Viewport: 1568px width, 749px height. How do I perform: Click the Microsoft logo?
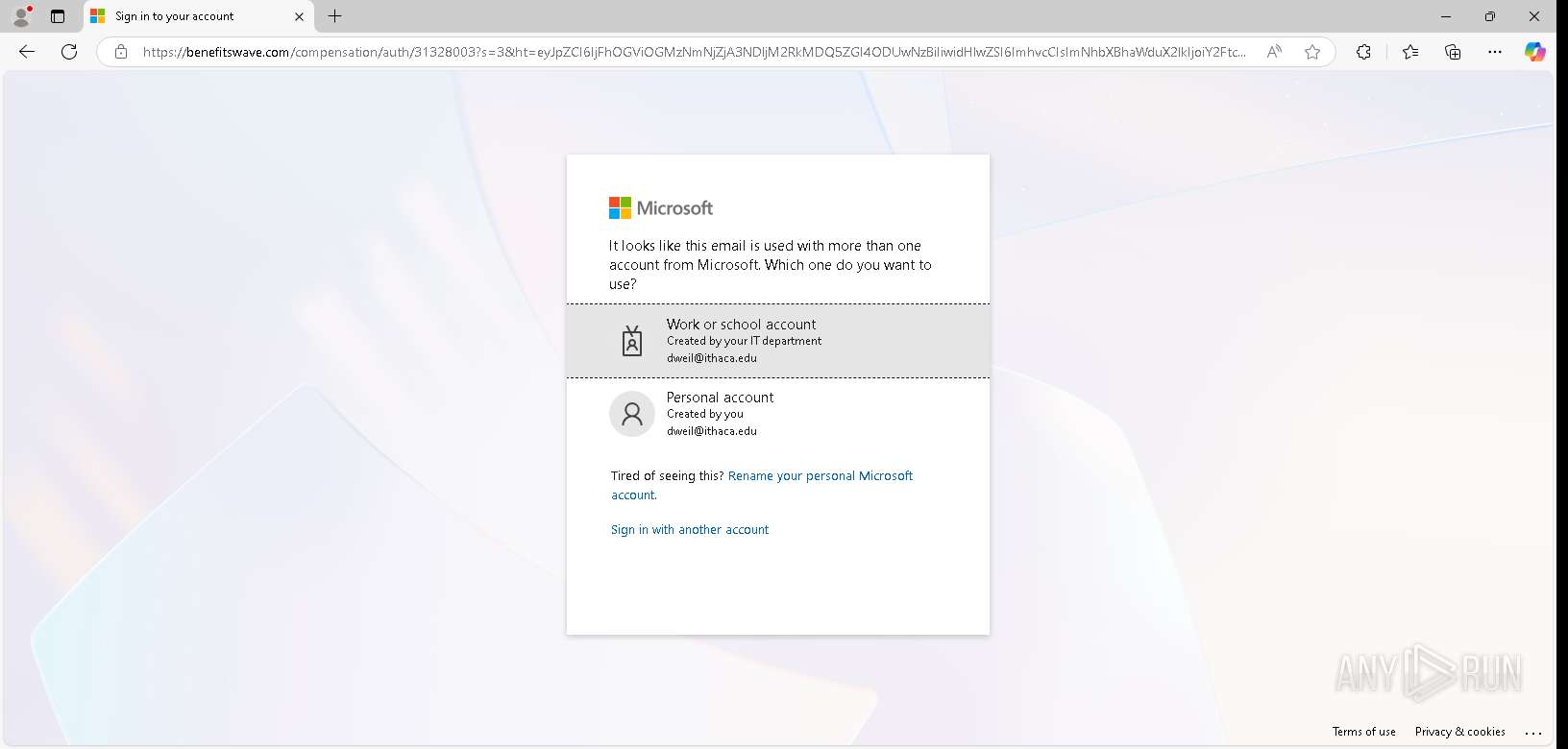(x=661, y=208)
